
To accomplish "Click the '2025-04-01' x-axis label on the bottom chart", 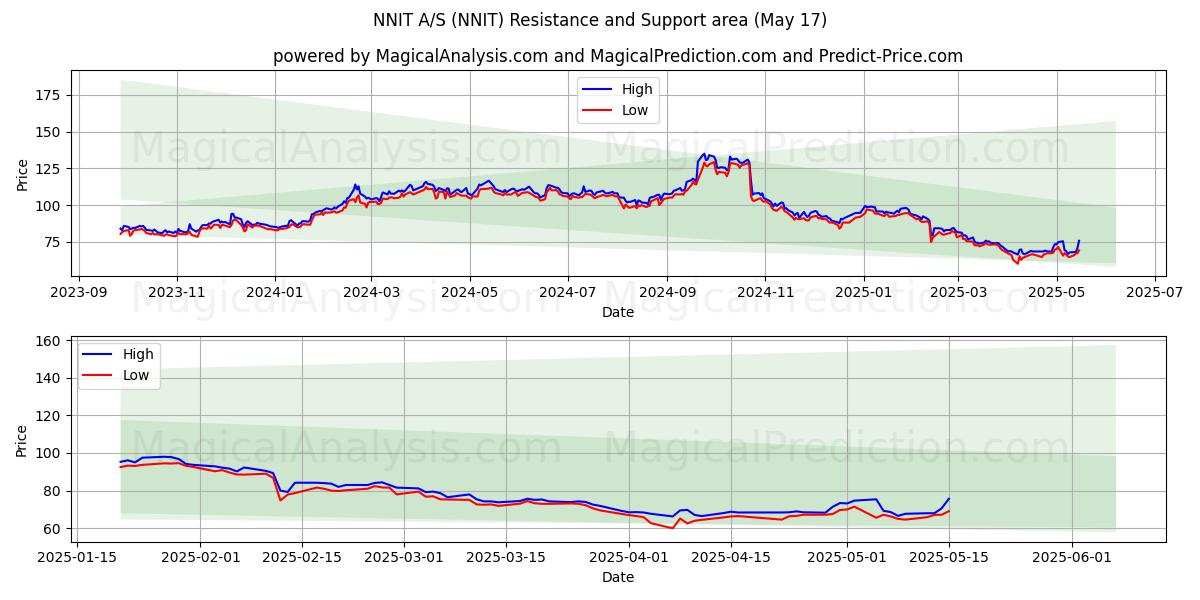I will coord(629,559).
